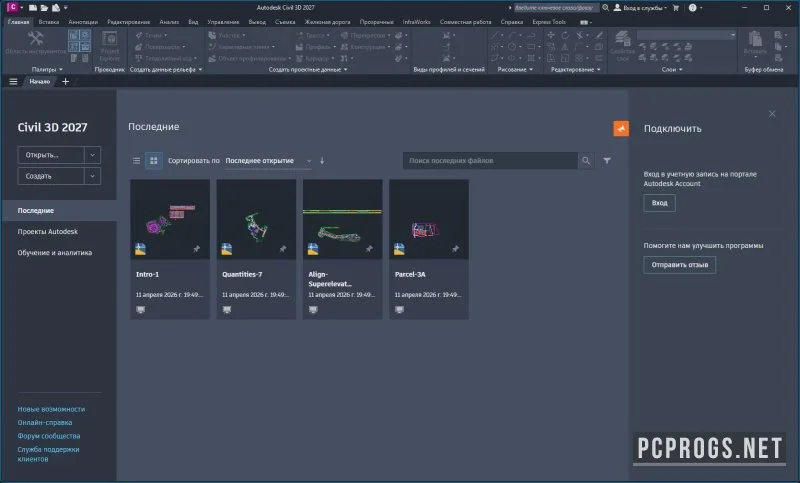Open the layer selection combo box
The height and width of the screenshot is (483, 800).
click(x=686, y=35)
